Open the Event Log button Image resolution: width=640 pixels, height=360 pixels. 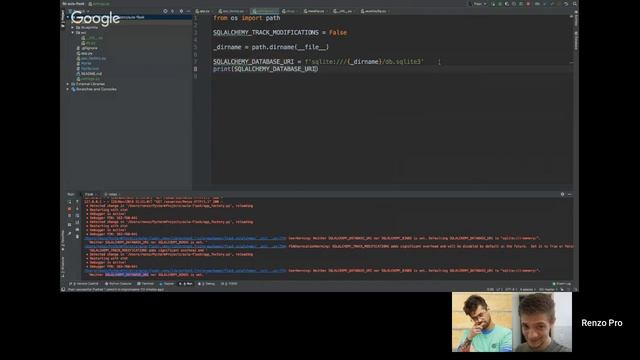[x=562, y=284]
